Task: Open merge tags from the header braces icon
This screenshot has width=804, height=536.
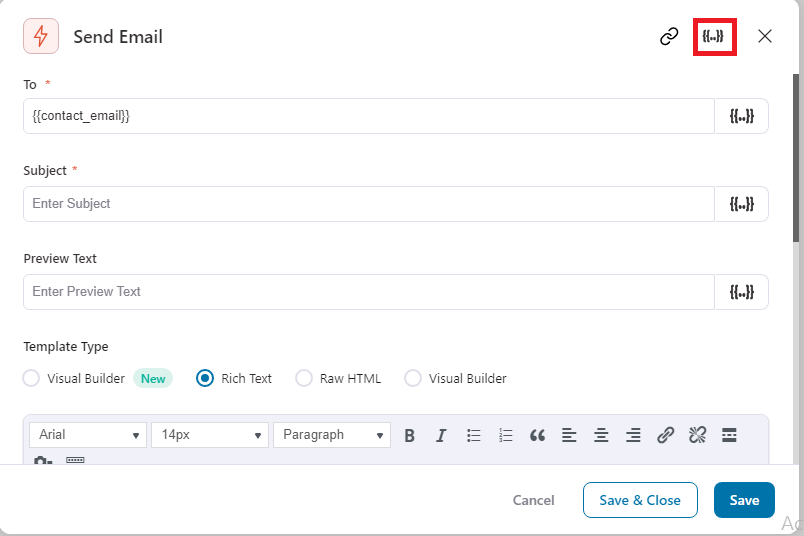Action: (x=713, y=36)
